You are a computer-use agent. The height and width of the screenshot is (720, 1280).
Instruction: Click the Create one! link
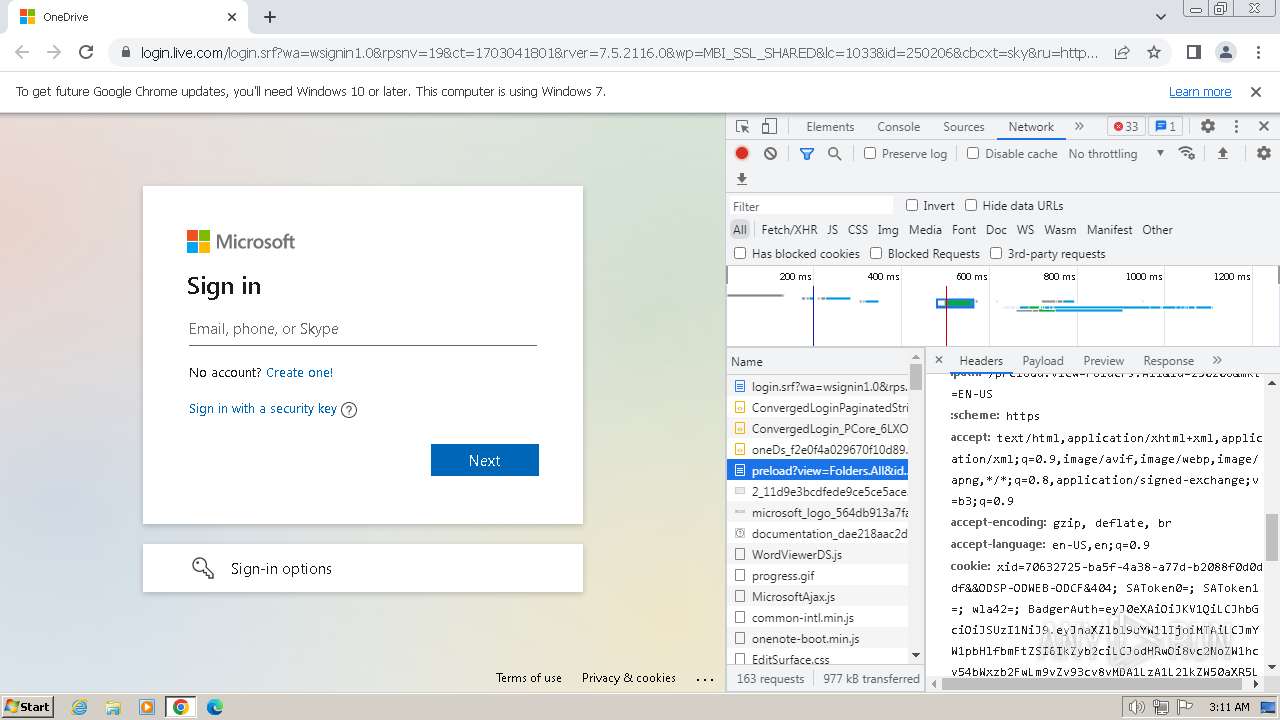(299, 372)
